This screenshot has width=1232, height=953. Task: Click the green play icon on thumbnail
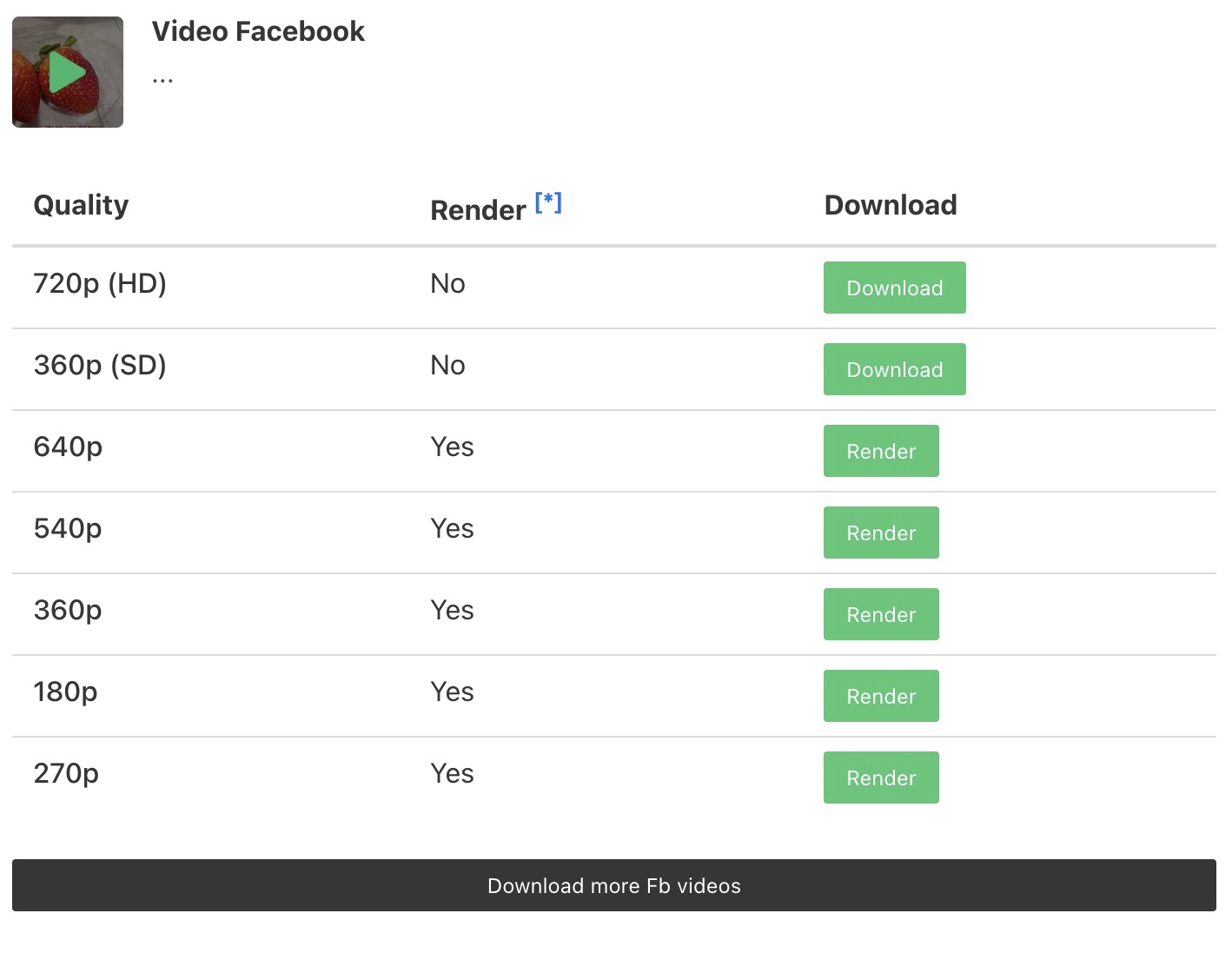click(67, 72)
